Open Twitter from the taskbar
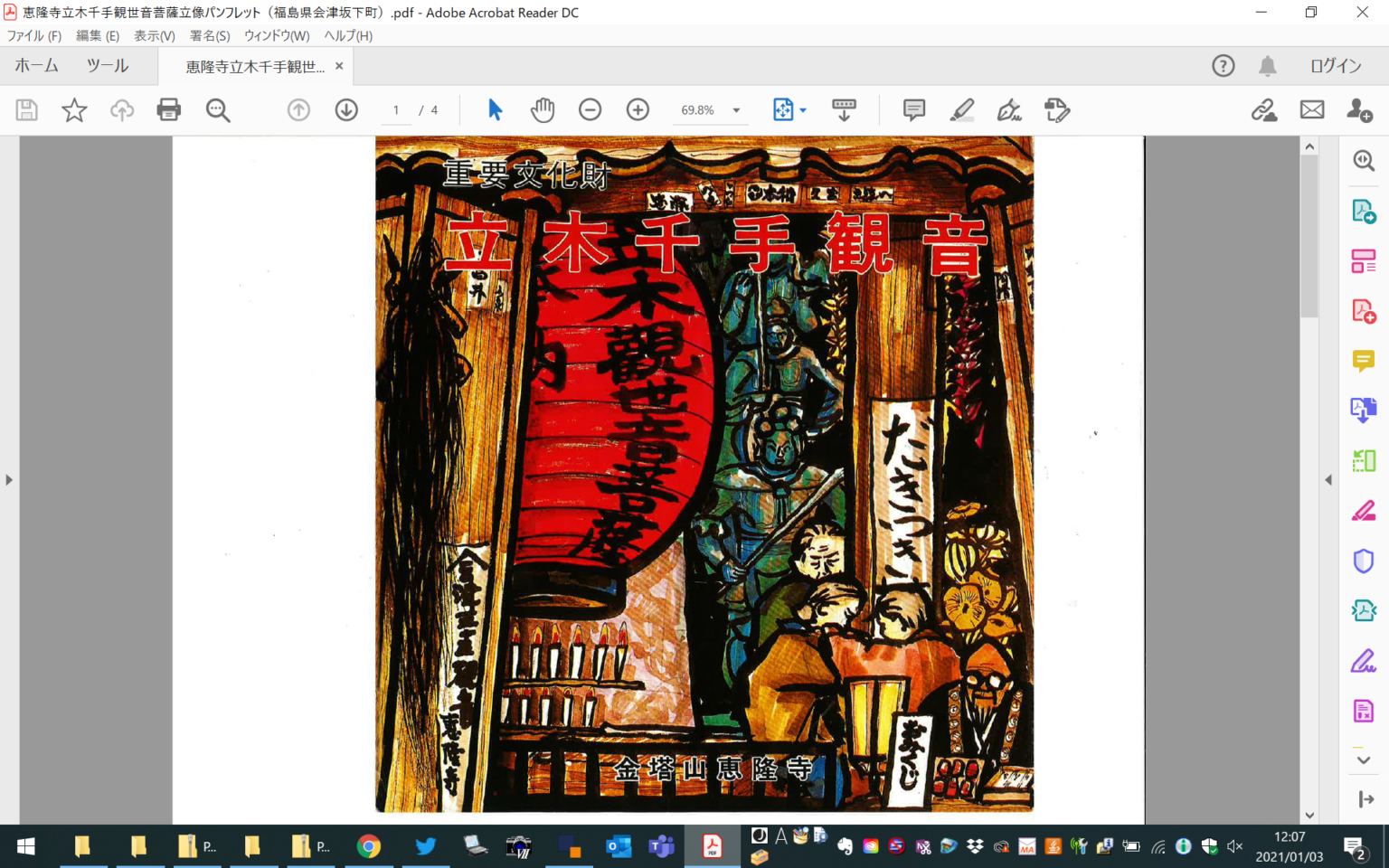Screen dimensions: 1389x868 (x=425, y=846)
